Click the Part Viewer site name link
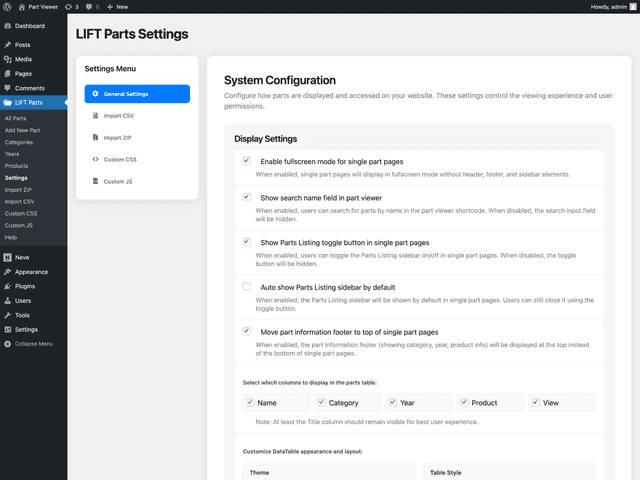The height and width of the screenshot is (480, 640). tap(43, 7)
